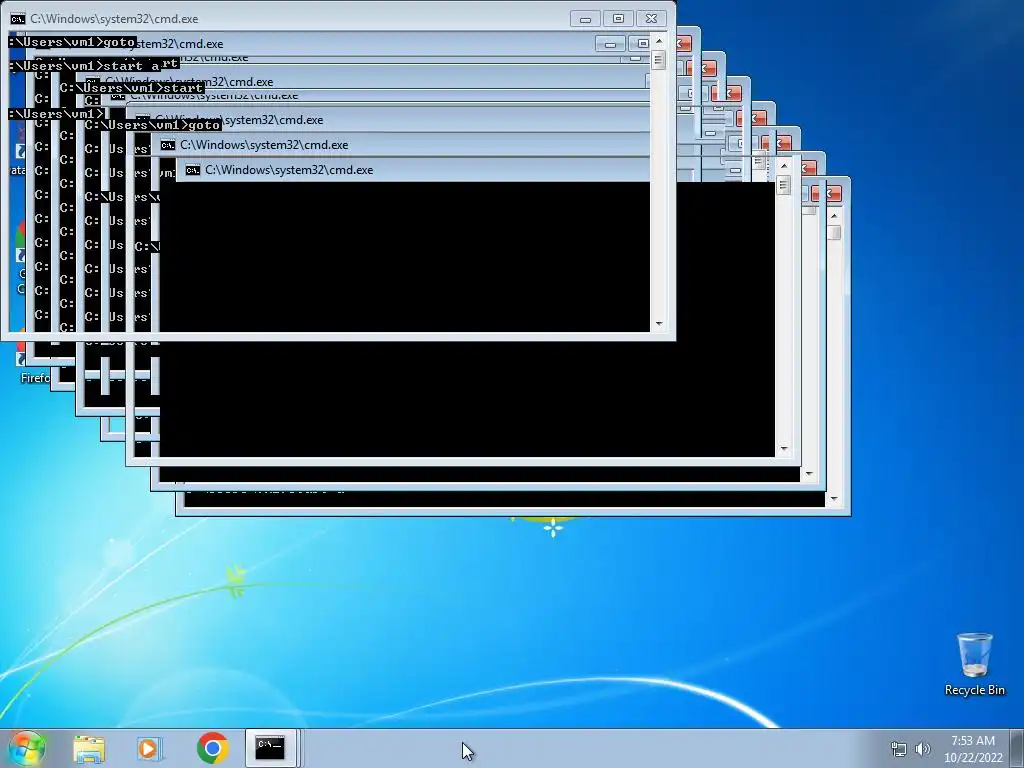Viewport: 1024px width, 768px height.
Task: Click the Show desktop strip beside the clock
Action: (x=1019, y=748)
